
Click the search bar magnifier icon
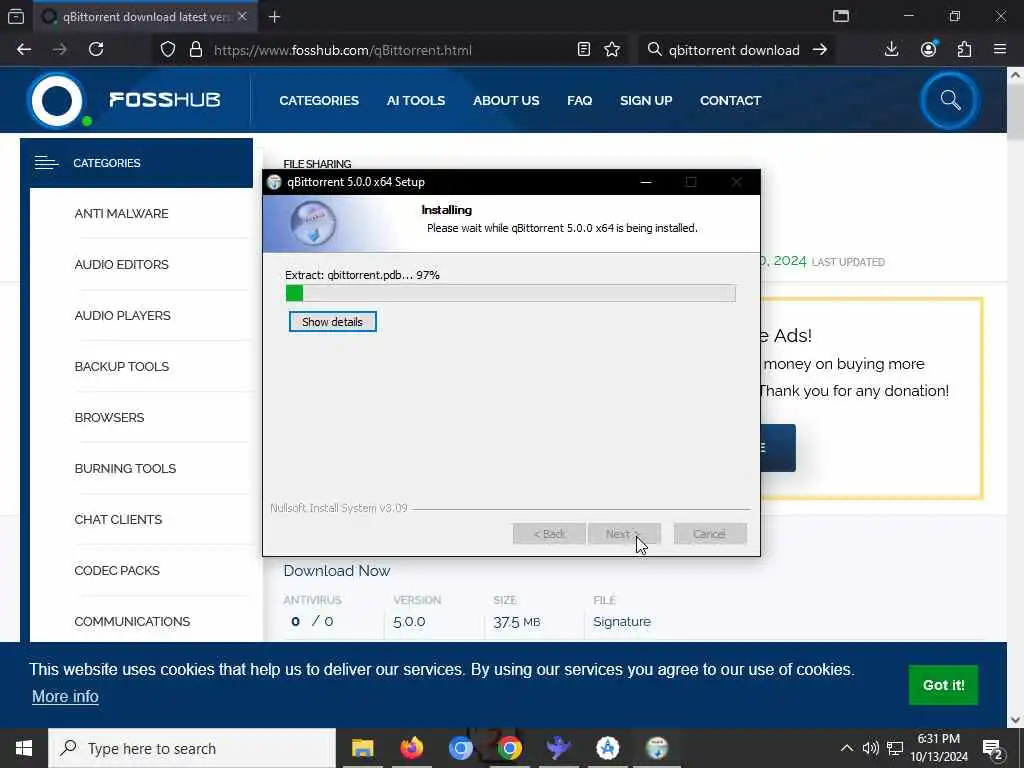click(x=654, y=50)
